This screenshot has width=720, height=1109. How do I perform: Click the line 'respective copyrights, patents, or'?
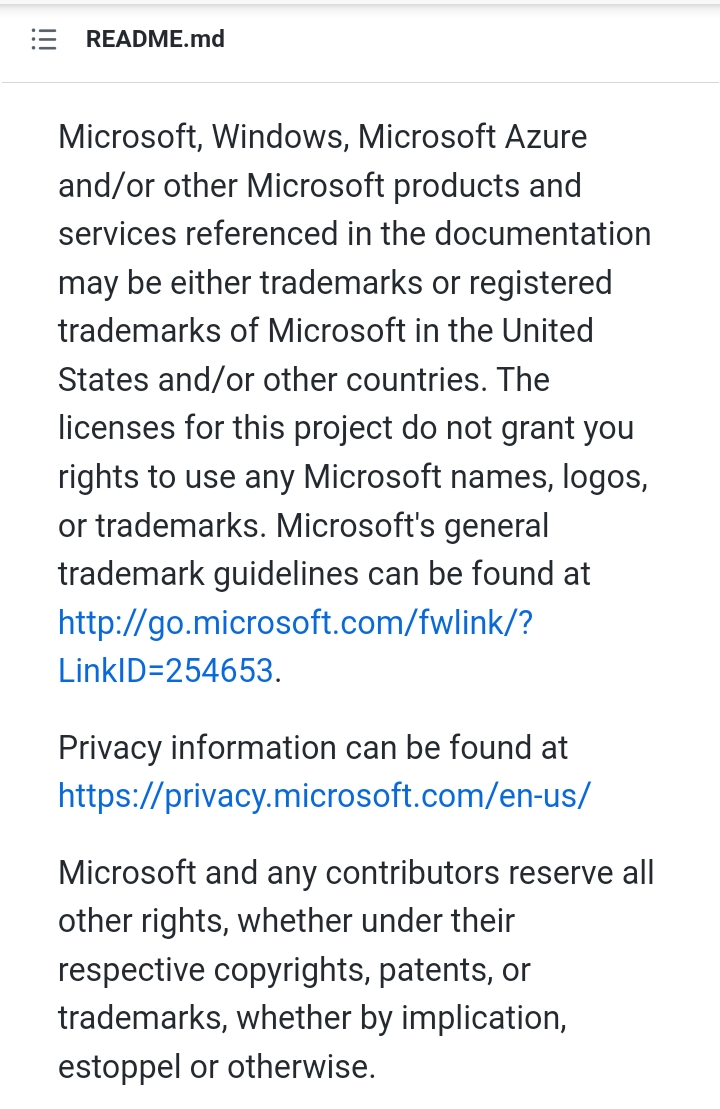pyautogui.click(x=293, y=970)
